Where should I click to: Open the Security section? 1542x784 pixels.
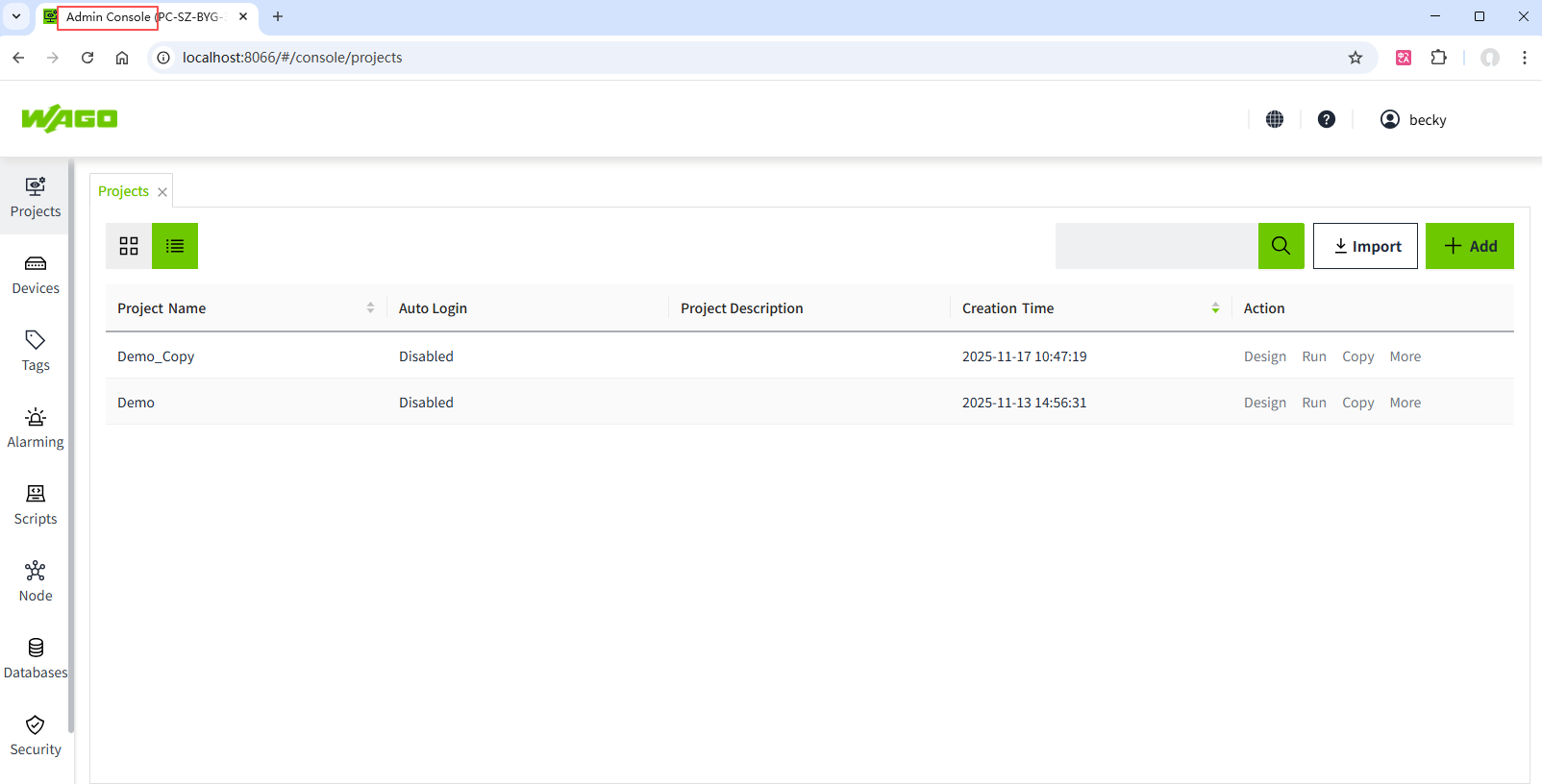click(36, 735)
